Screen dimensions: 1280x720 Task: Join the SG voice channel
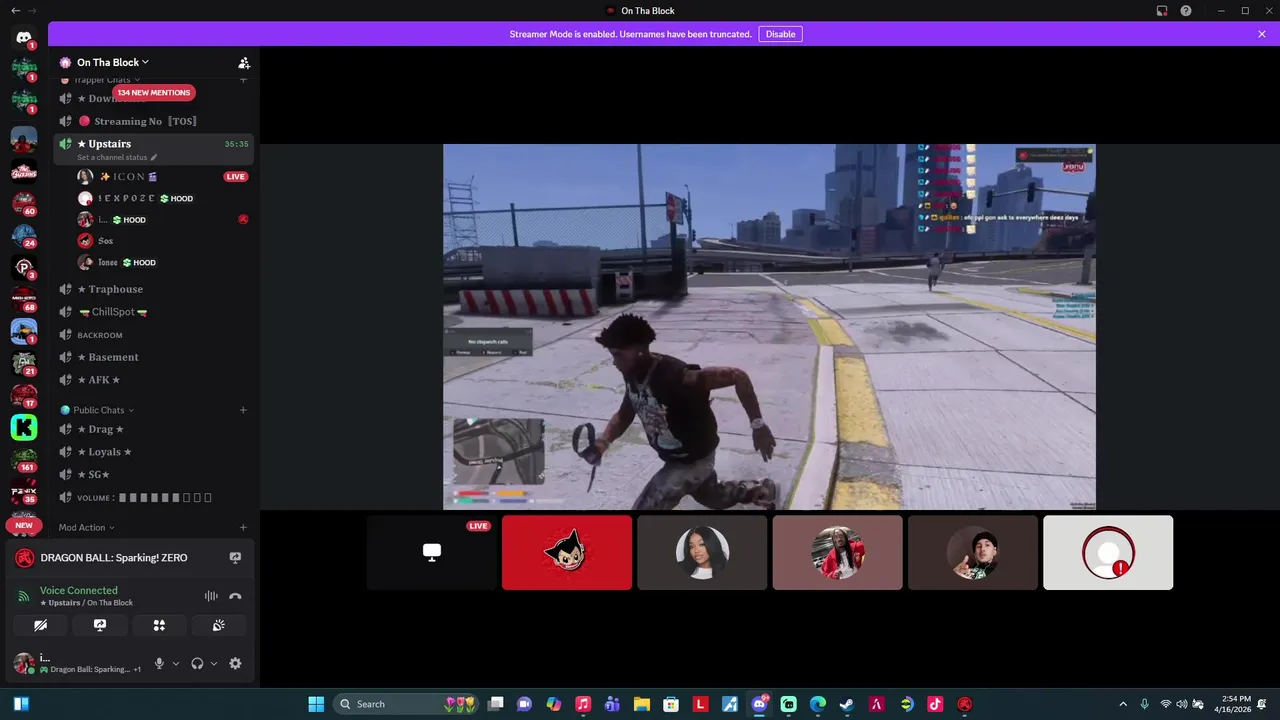(x=153, y=474)
